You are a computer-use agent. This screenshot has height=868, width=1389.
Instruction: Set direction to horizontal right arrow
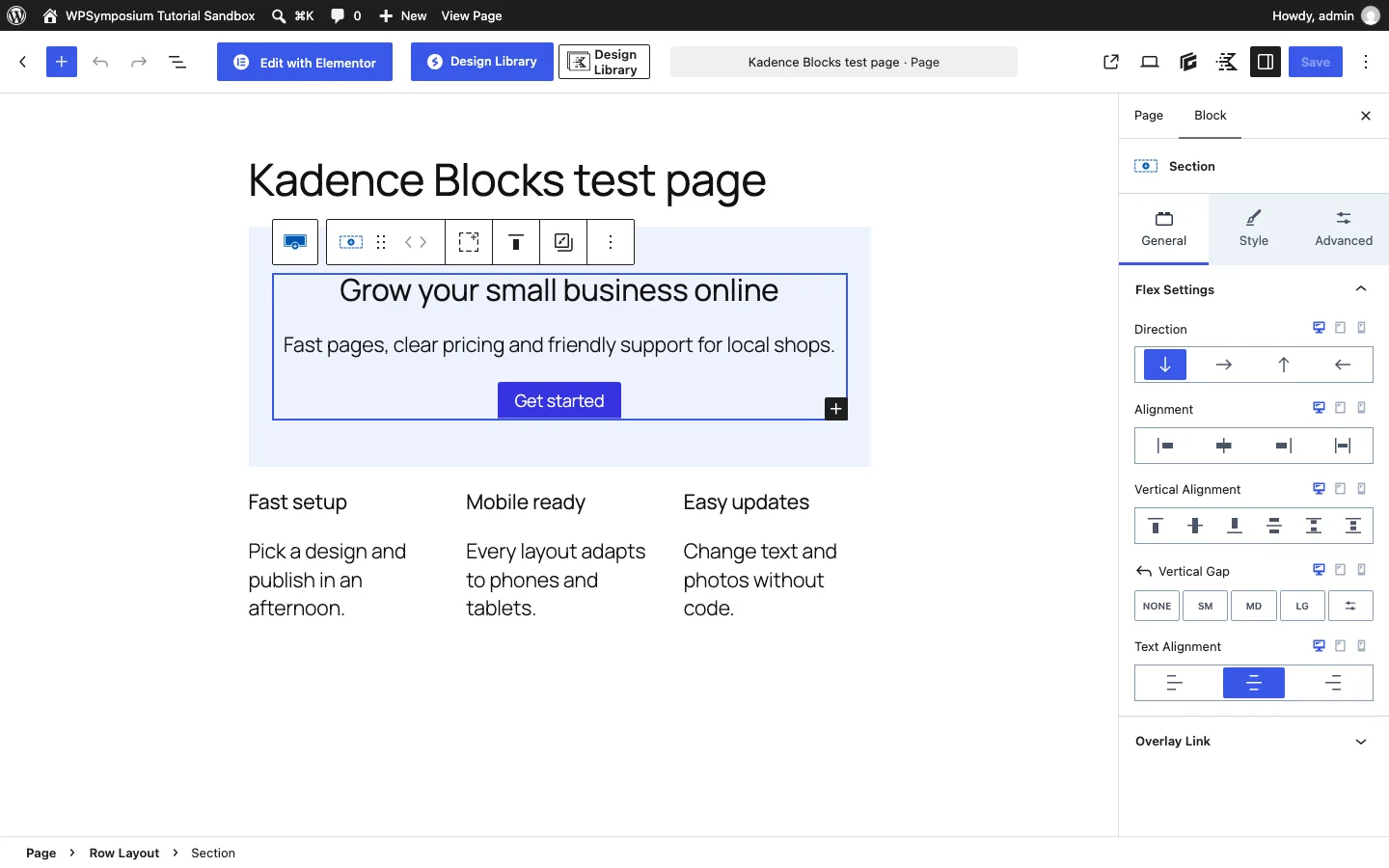1224,365
